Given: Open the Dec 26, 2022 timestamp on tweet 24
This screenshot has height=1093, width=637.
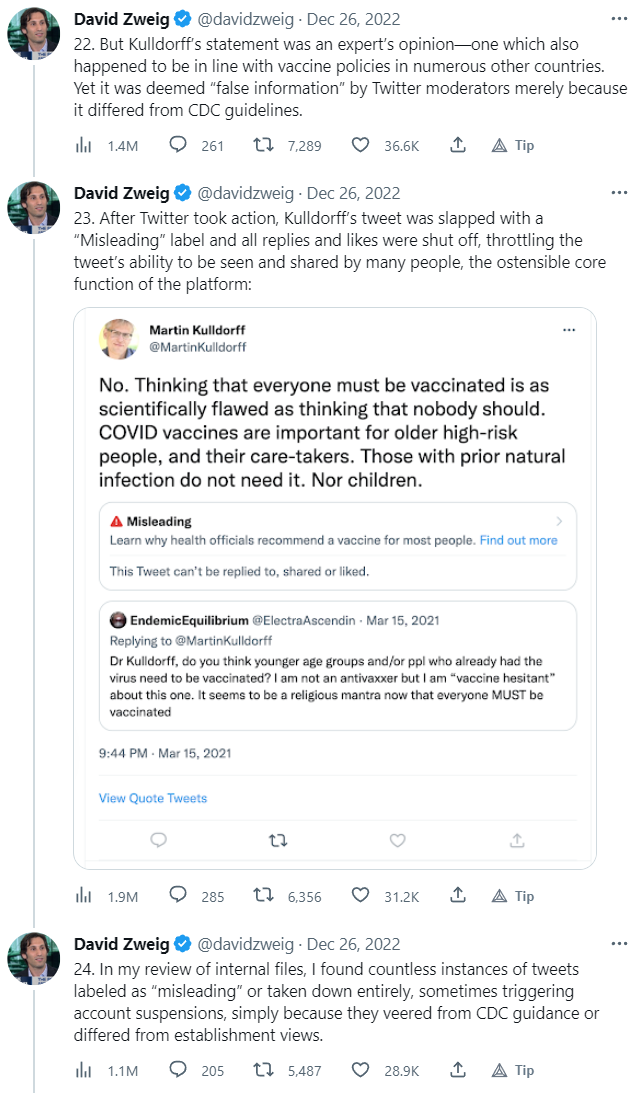Looking at the screenshot, I should [x=353, y=944].
